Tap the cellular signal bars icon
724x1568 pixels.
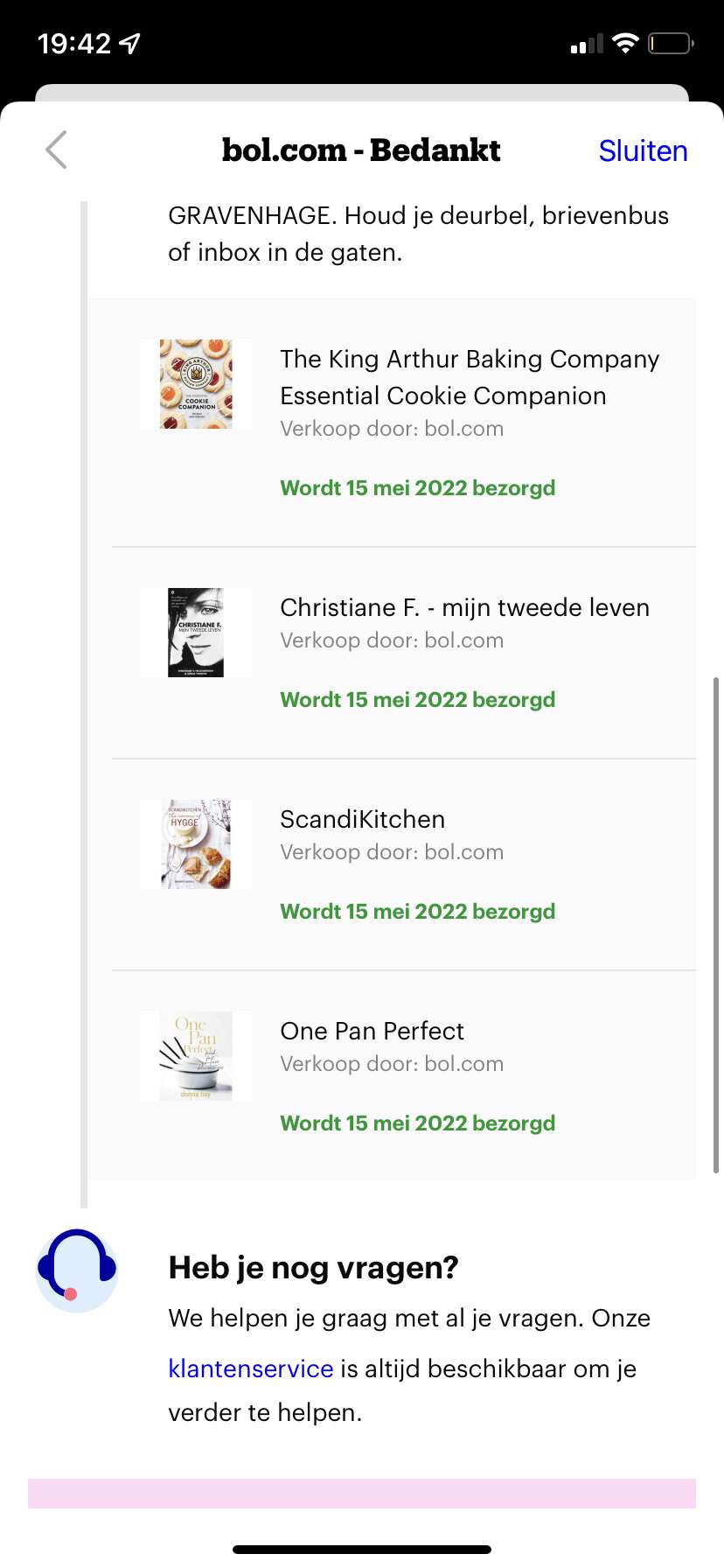pos(587,44)
